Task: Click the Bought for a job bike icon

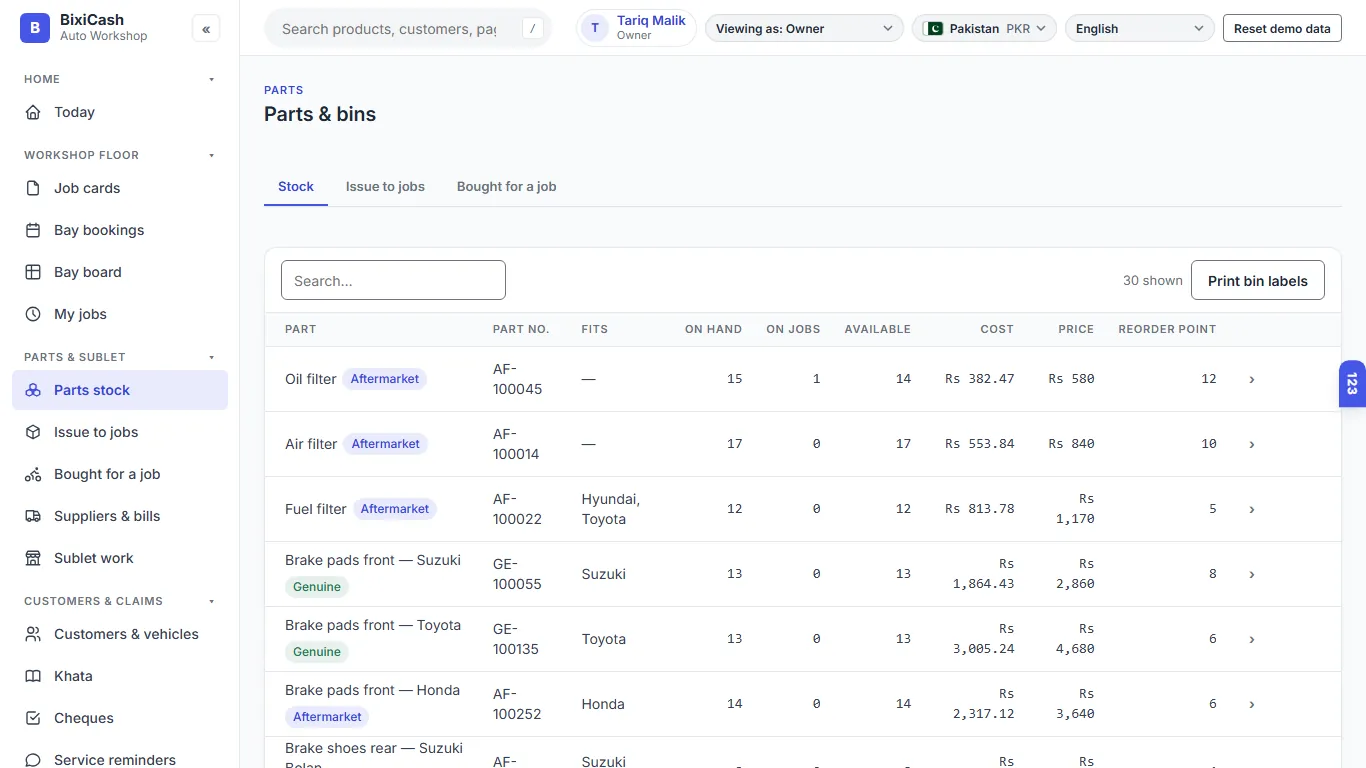Action: (33, 474)
